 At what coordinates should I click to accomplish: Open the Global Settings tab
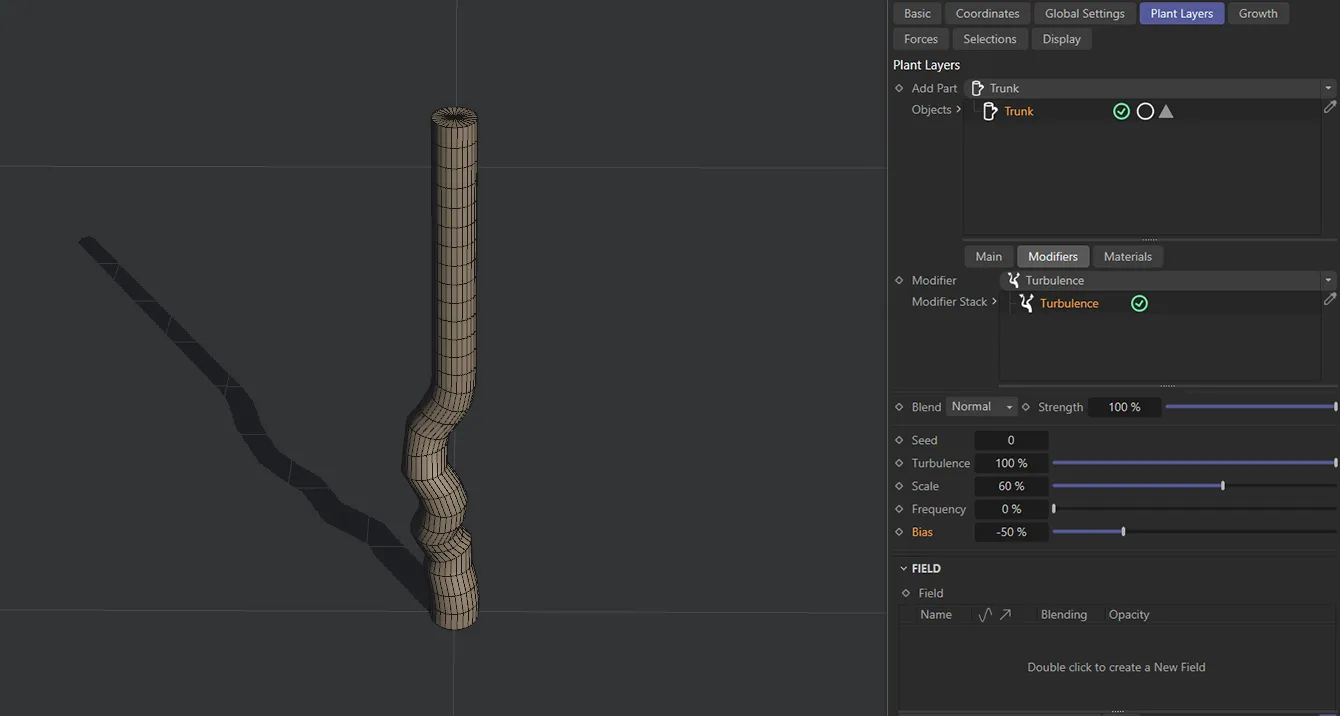[x=1084, y=13]
